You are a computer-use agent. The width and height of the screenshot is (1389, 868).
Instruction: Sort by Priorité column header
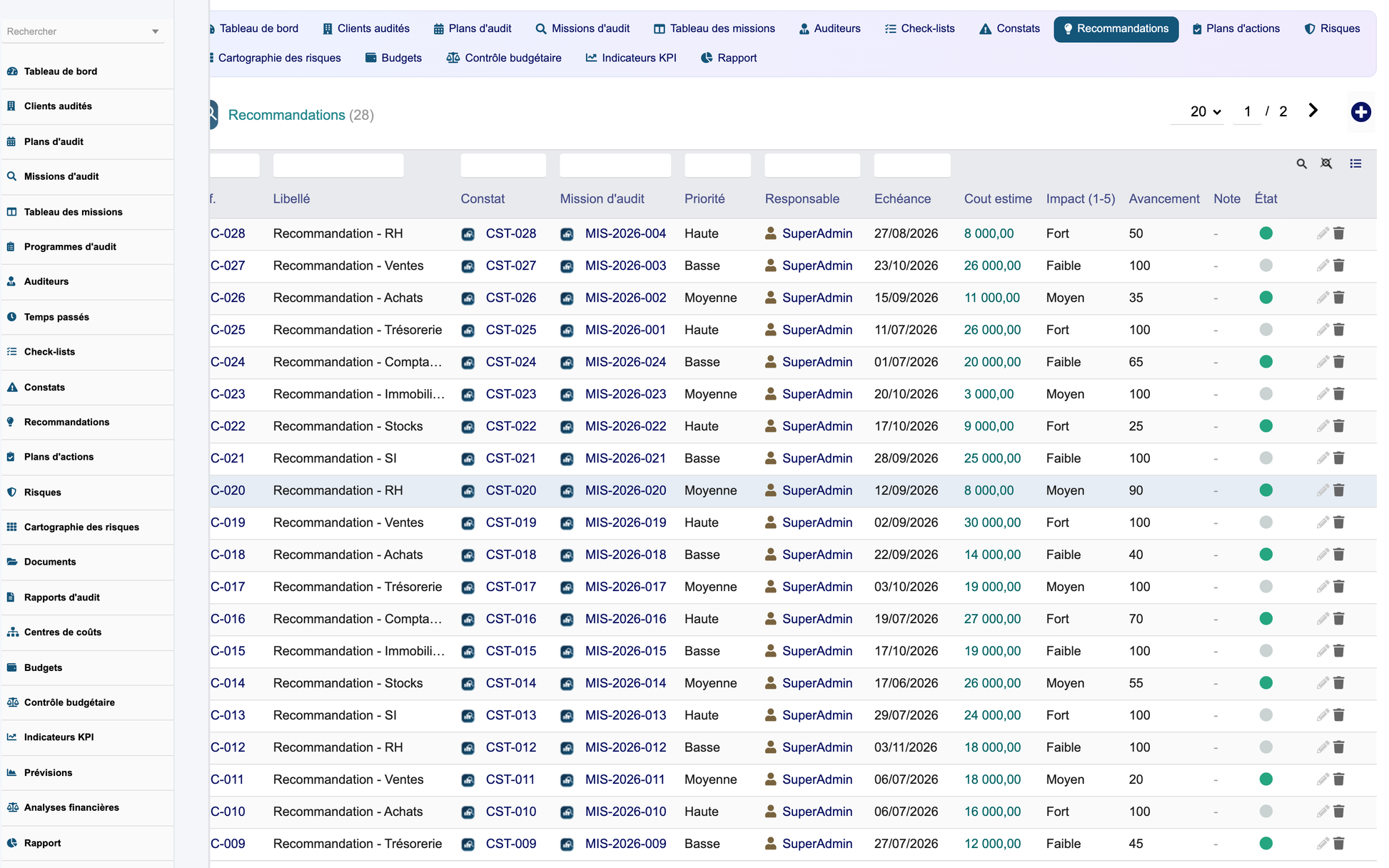point(704,199)
